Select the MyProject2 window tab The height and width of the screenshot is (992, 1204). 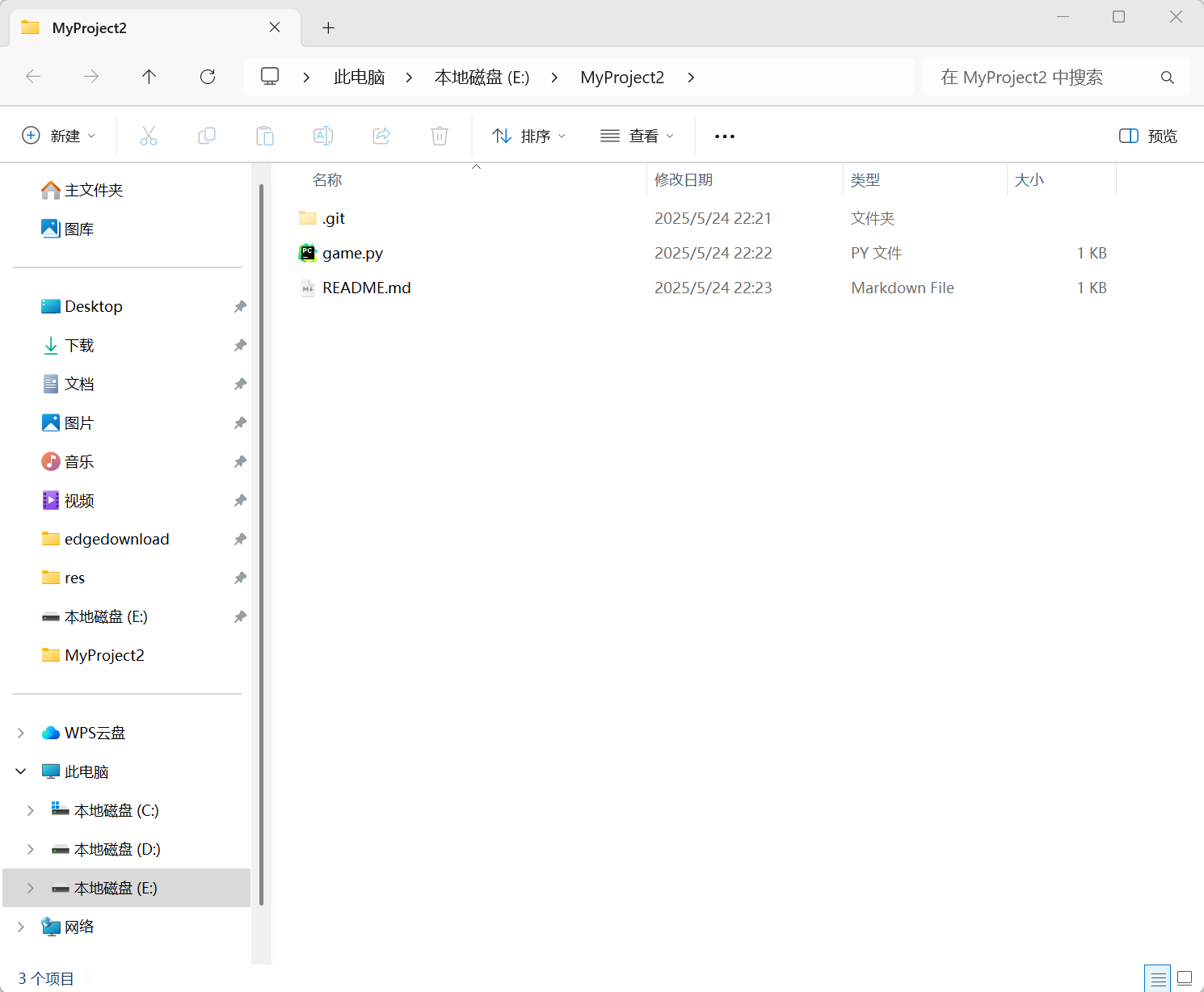[x=155, y=27]
